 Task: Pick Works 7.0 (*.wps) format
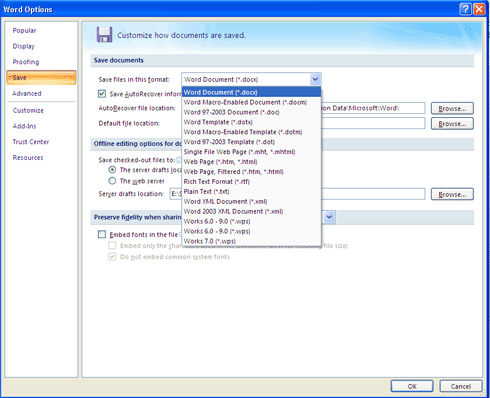[252, 241]
